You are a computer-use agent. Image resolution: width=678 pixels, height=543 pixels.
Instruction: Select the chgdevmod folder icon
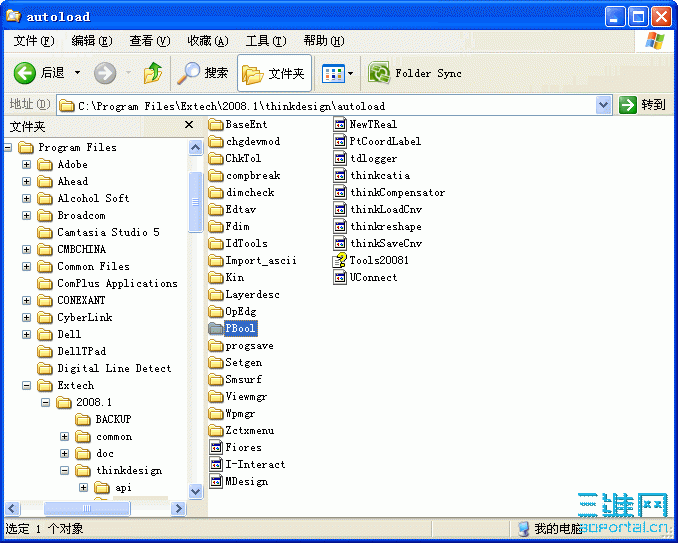(x=215, y=142)
